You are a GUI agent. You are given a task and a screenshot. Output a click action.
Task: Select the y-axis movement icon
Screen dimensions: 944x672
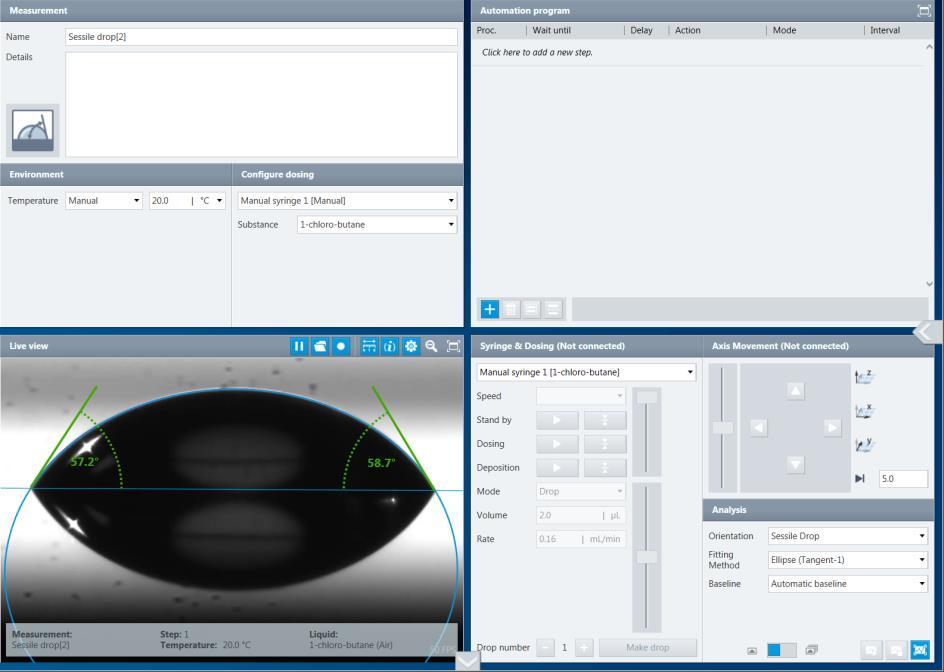[x=865, y=445]
